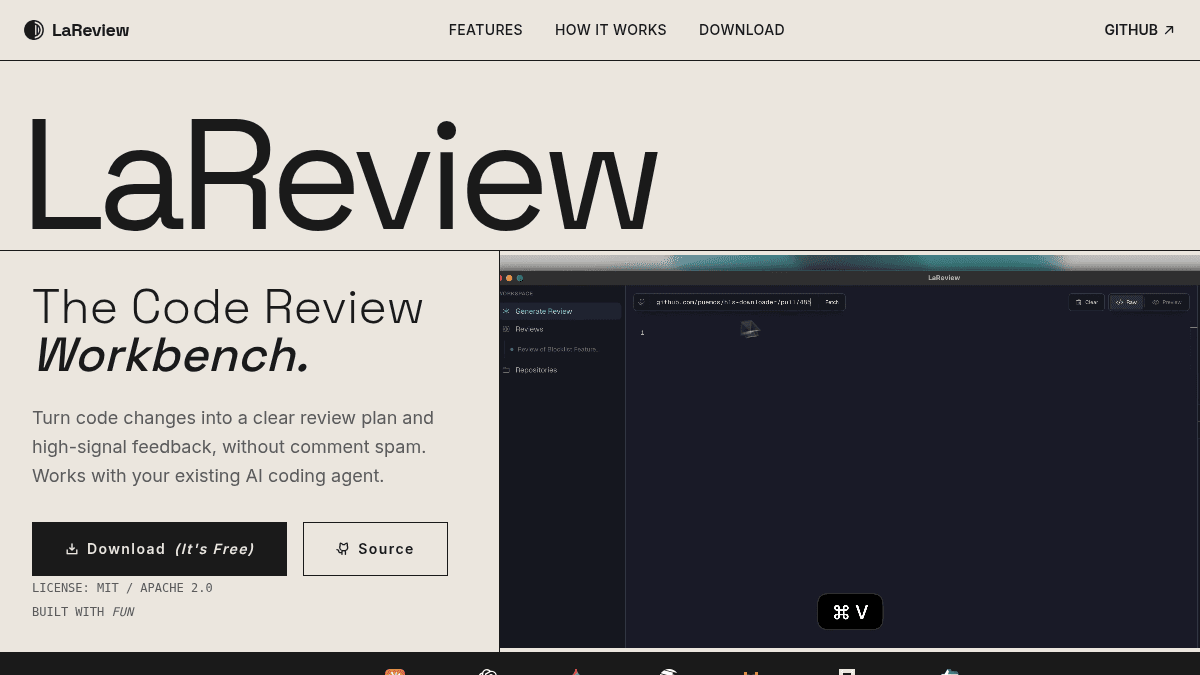
Task: Jump to Download in the top navigation
Action: 741,30
